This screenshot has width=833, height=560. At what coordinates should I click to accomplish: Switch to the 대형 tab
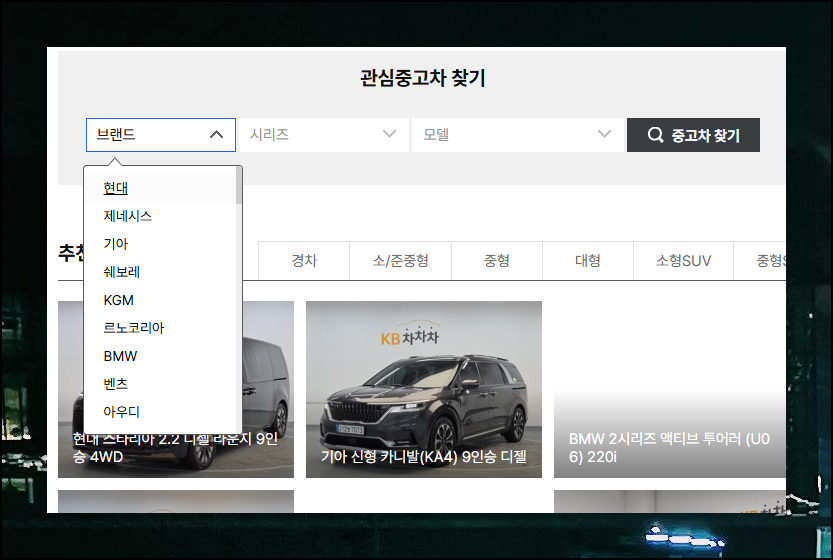click(588, 261)
